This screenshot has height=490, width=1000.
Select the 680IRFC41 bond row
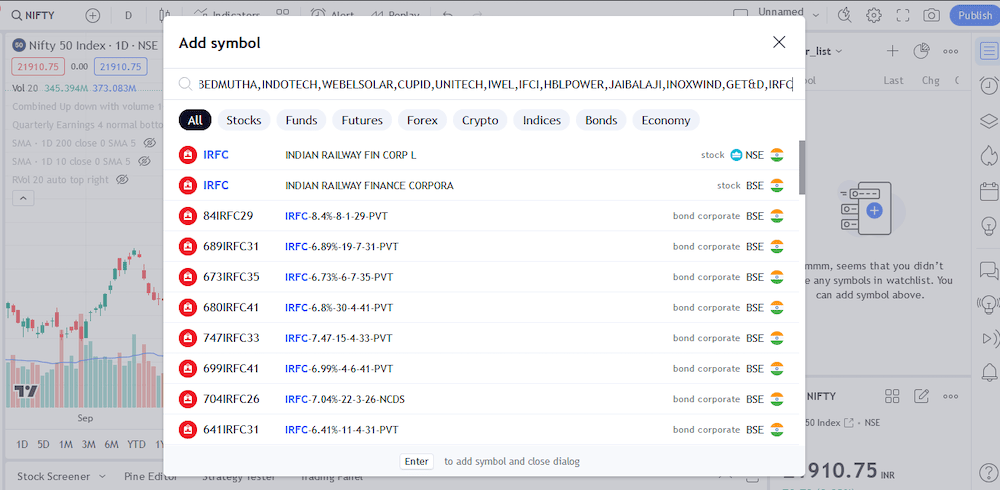482,308
